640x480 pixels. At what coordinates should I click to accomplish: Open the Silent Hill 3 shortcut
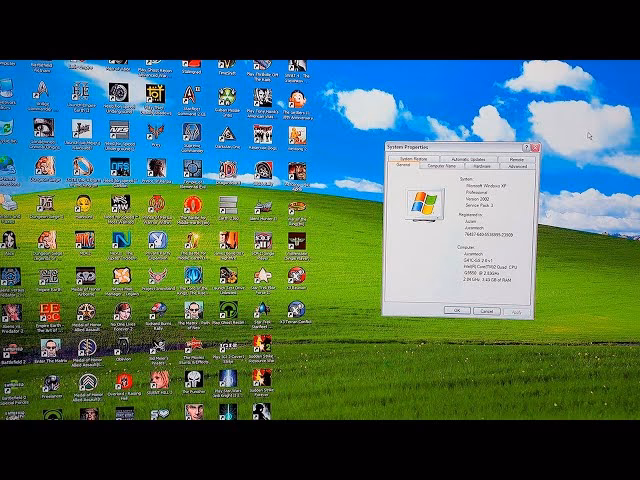click(160, 381)
